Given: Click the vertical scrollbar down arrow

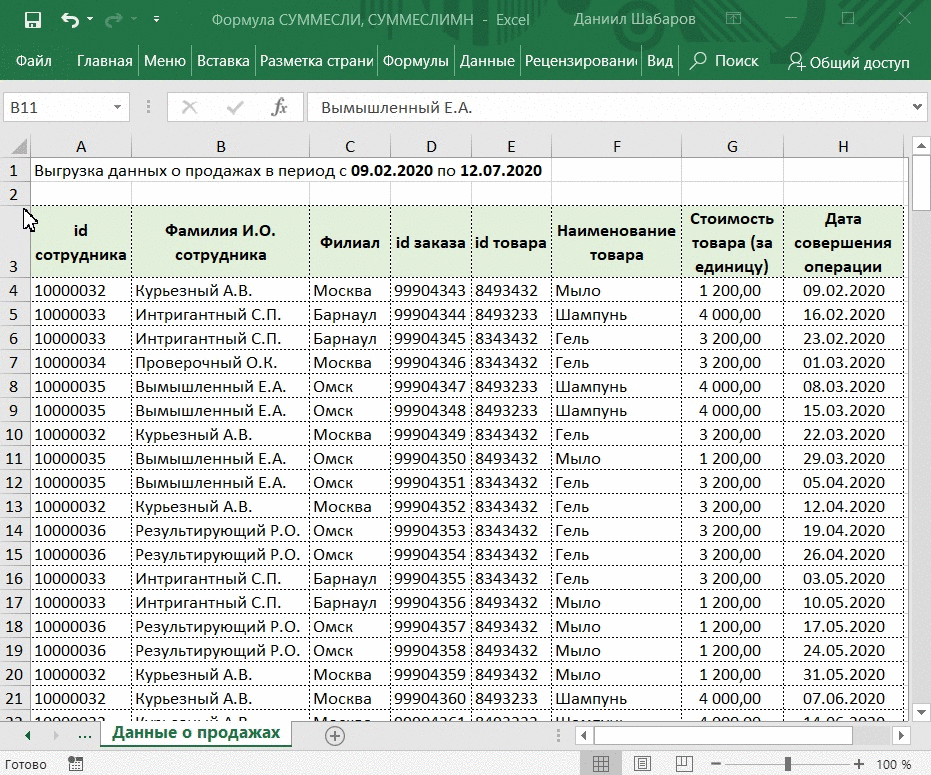Looking at the screenshot, I should coord(922,711).
